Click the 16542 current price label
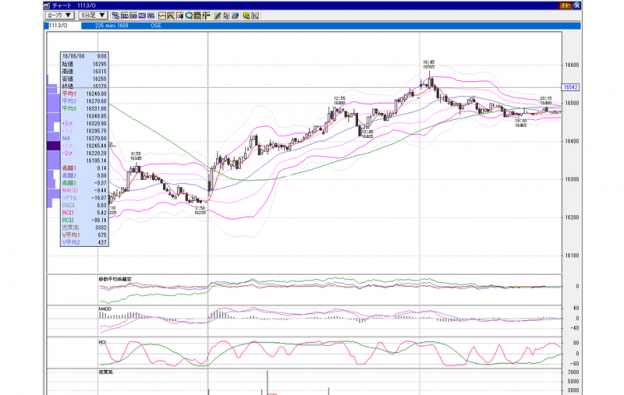Image resolution: width=624 pixels, height=395 pixels. (571, 87)
